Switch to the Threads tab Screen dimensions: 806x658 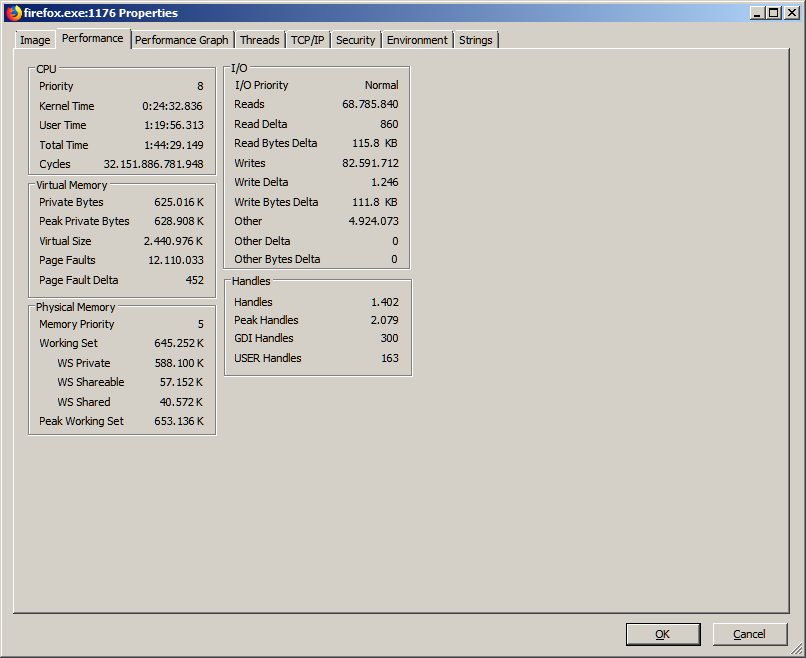pos(260,40)
